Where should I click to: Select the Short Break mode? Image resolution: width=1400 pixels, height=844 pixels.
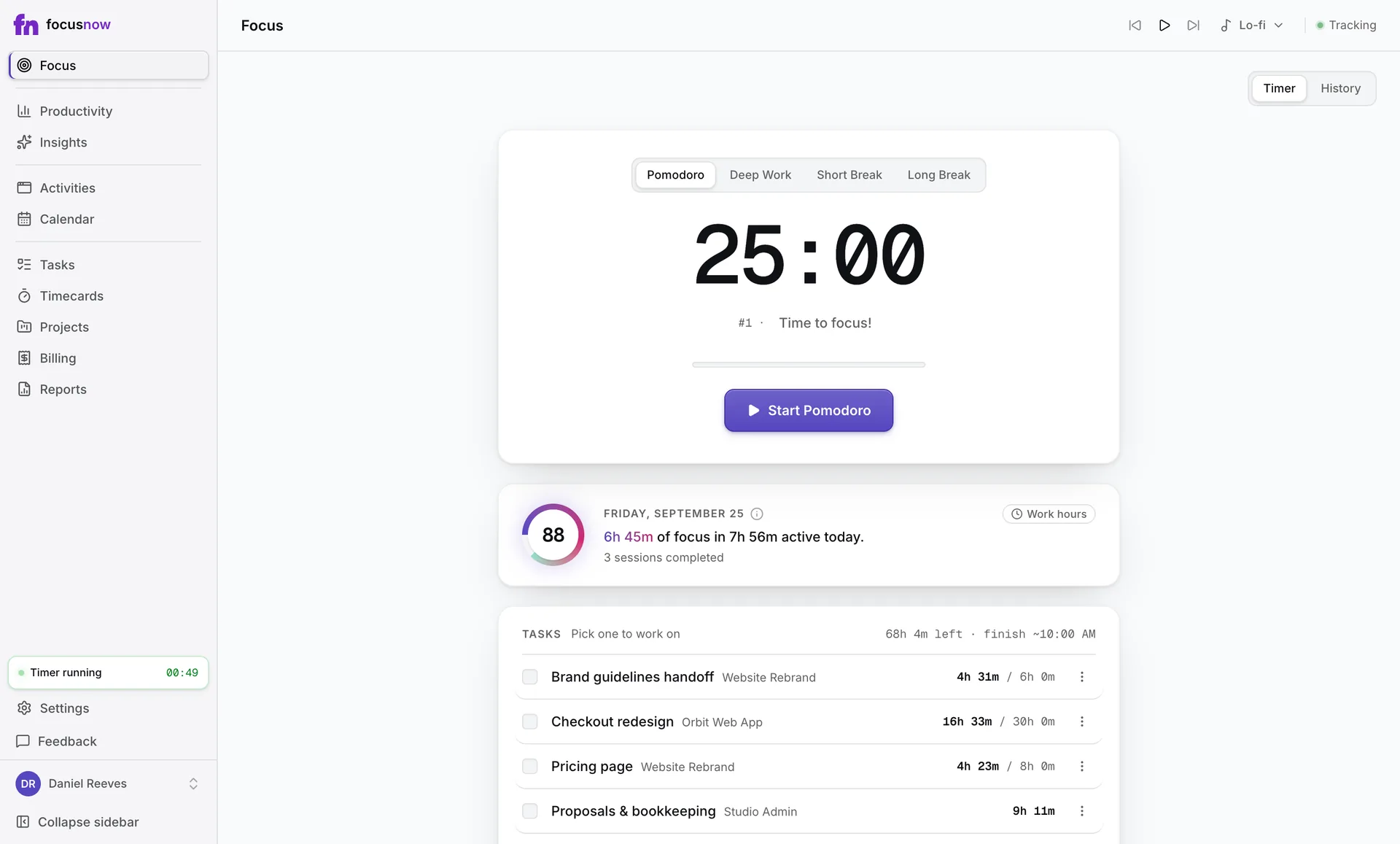pos(849,175)
